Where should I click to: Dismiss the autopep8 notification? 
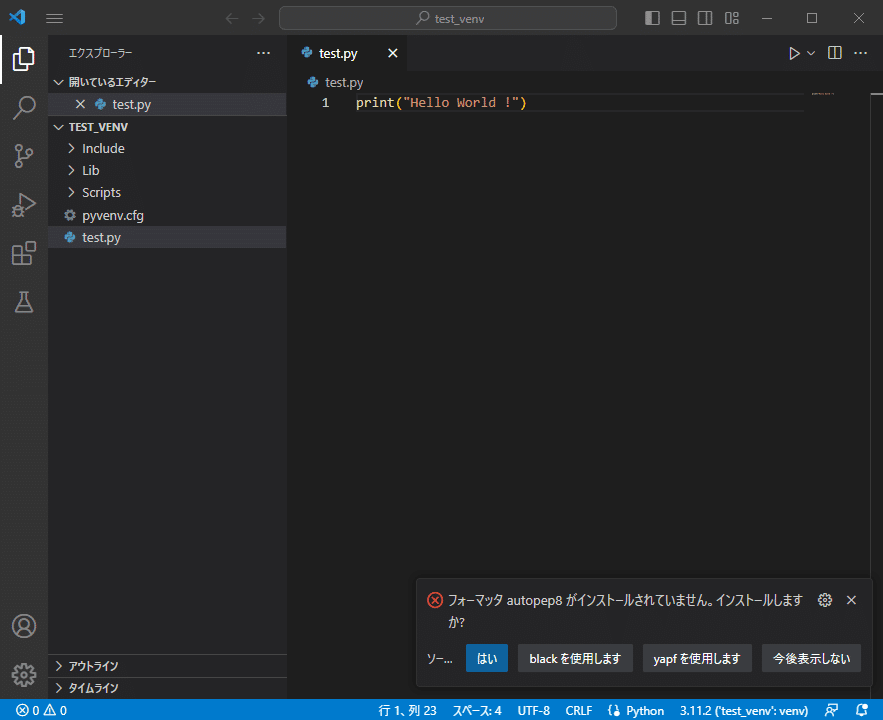(851, 600)
